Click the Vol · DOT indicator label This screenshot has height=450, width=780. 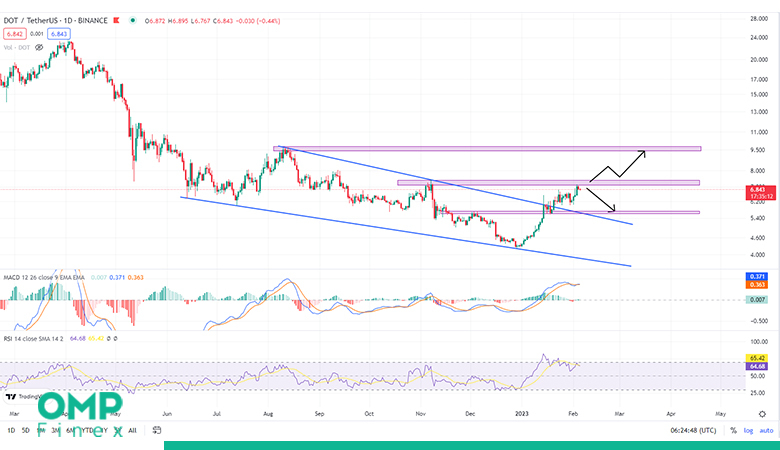[17, 48]
